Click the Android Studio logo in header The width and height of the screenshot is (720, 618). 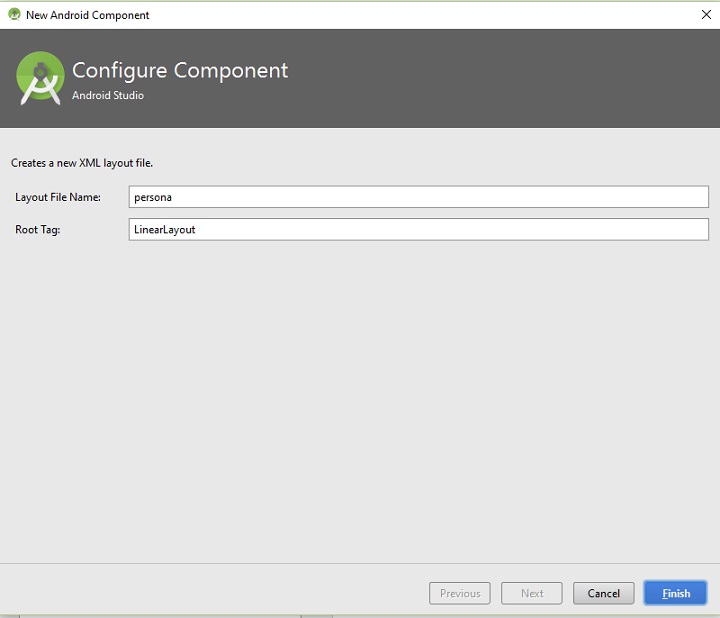click(x=40, y=78)
